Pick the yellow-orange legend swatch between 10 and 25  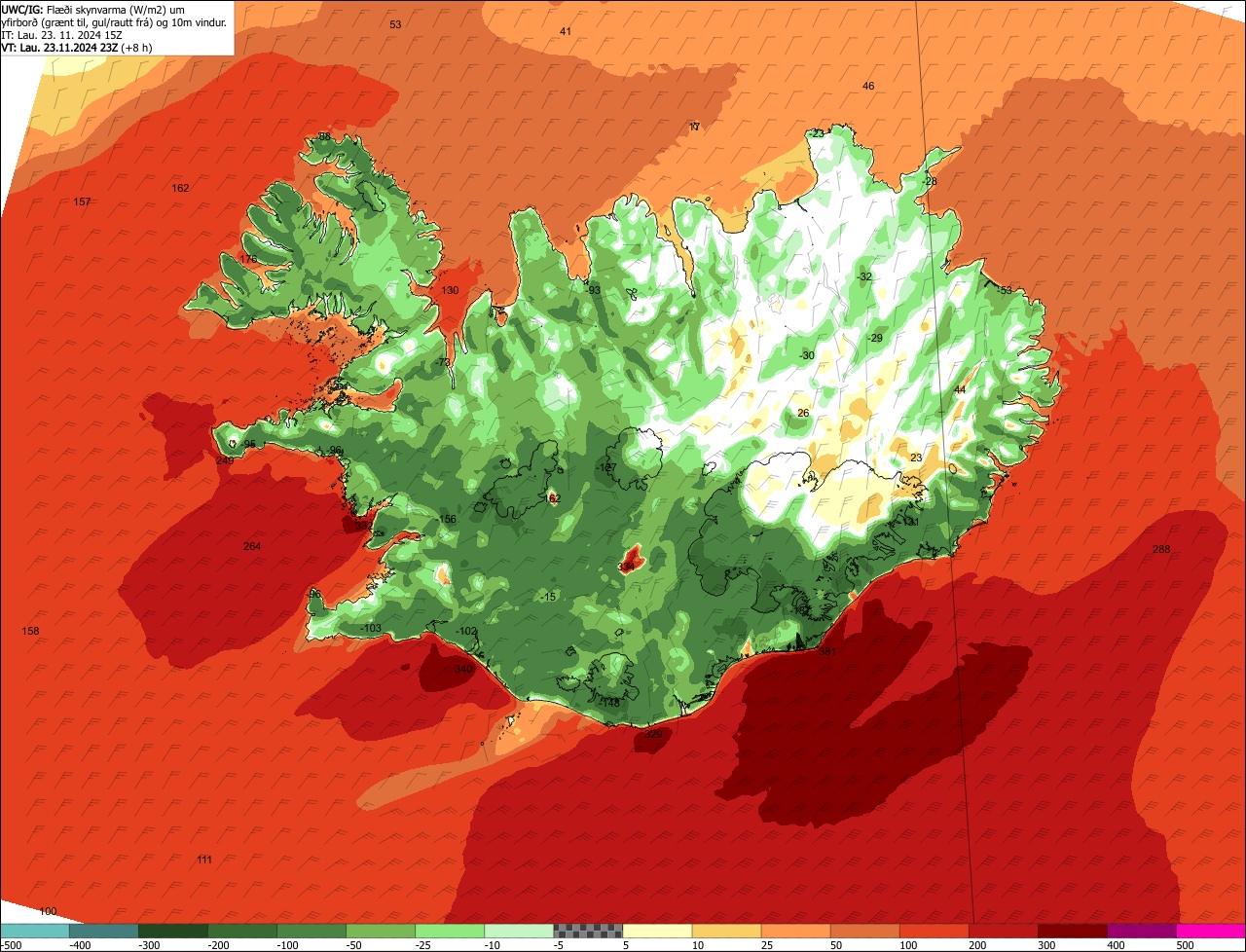[x=726, y=930]
